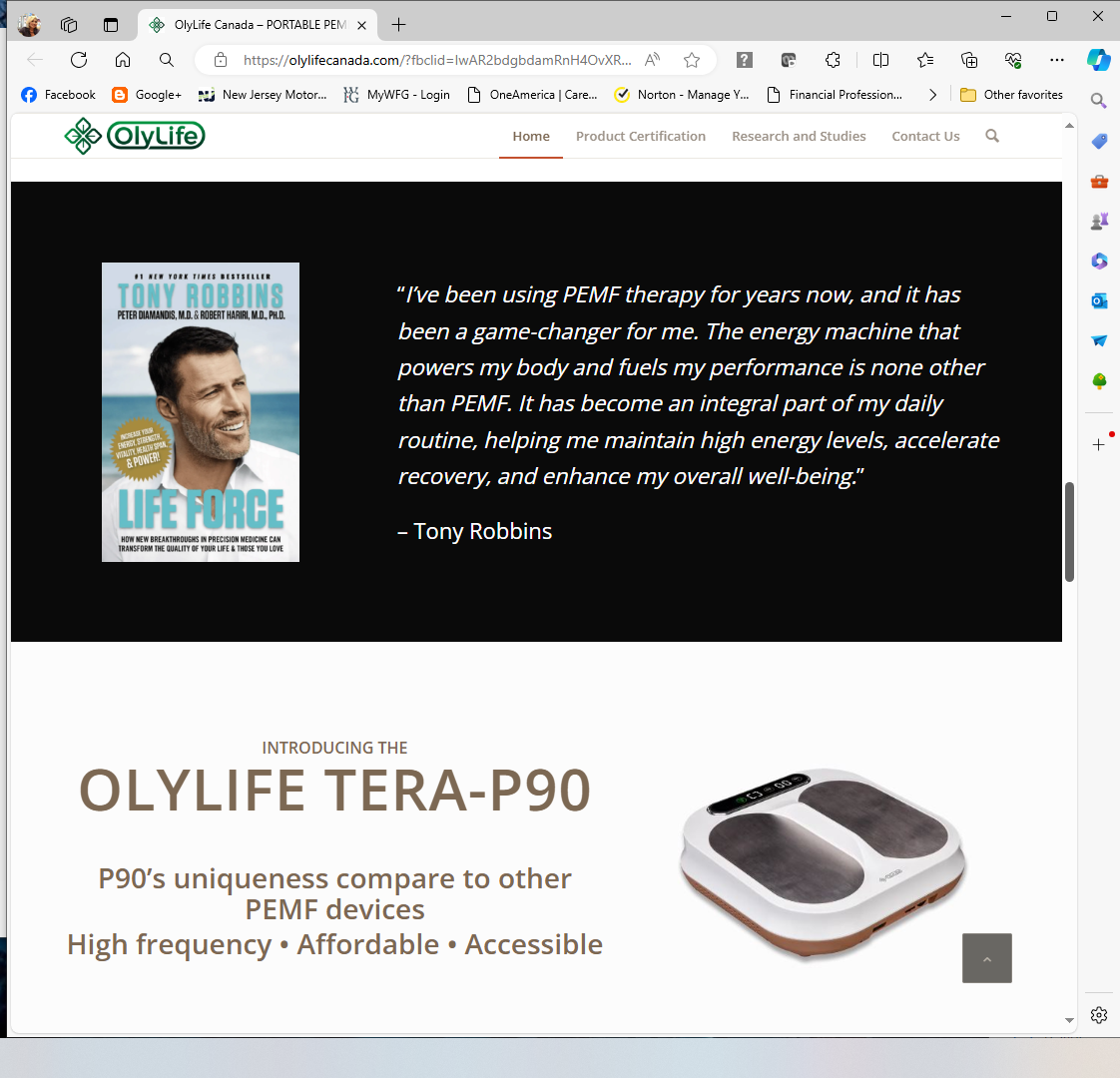This screenshot has width=1120, height=1078.
Task: Open the sidebar Microsoft 365 icon
Action: point(1099,262)
